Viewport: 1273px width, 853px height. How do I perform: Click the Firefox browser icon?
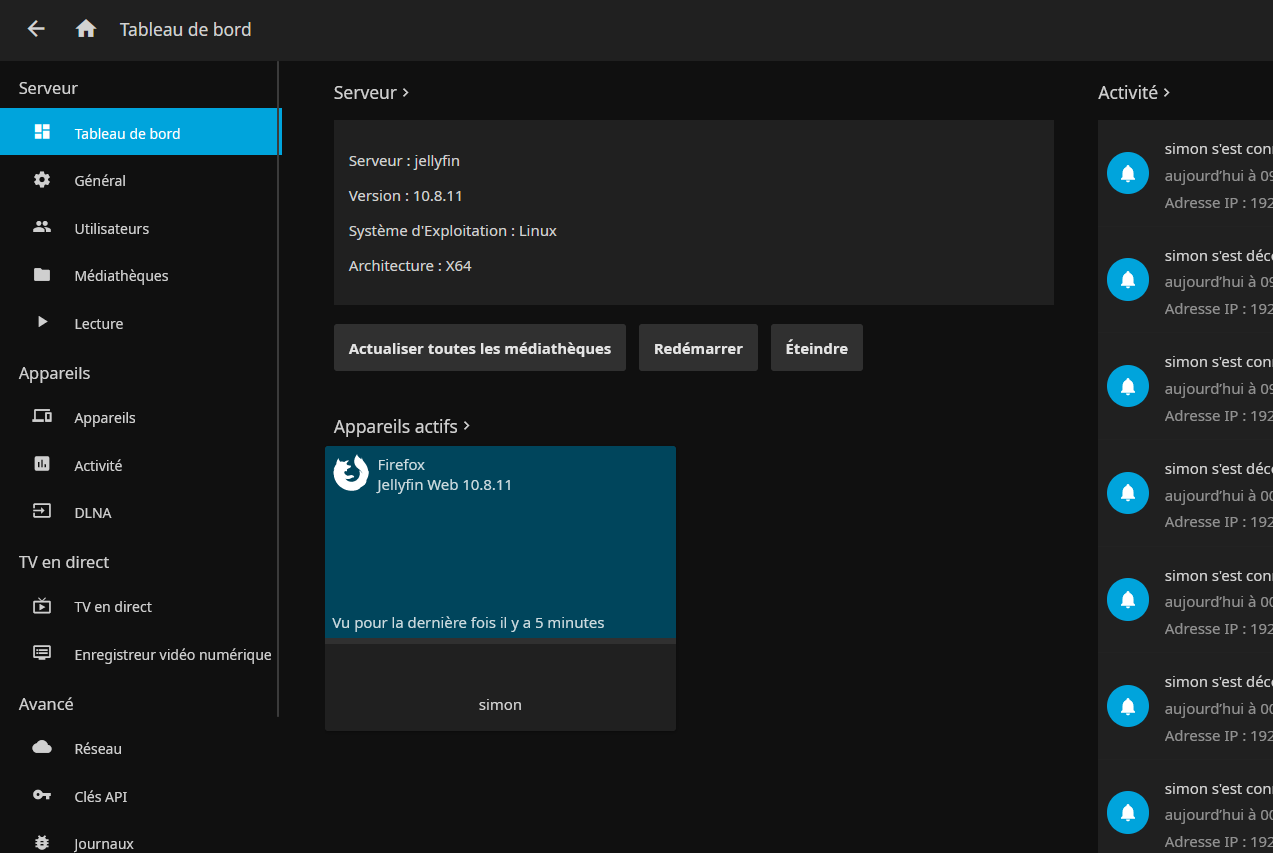[351, 473]
